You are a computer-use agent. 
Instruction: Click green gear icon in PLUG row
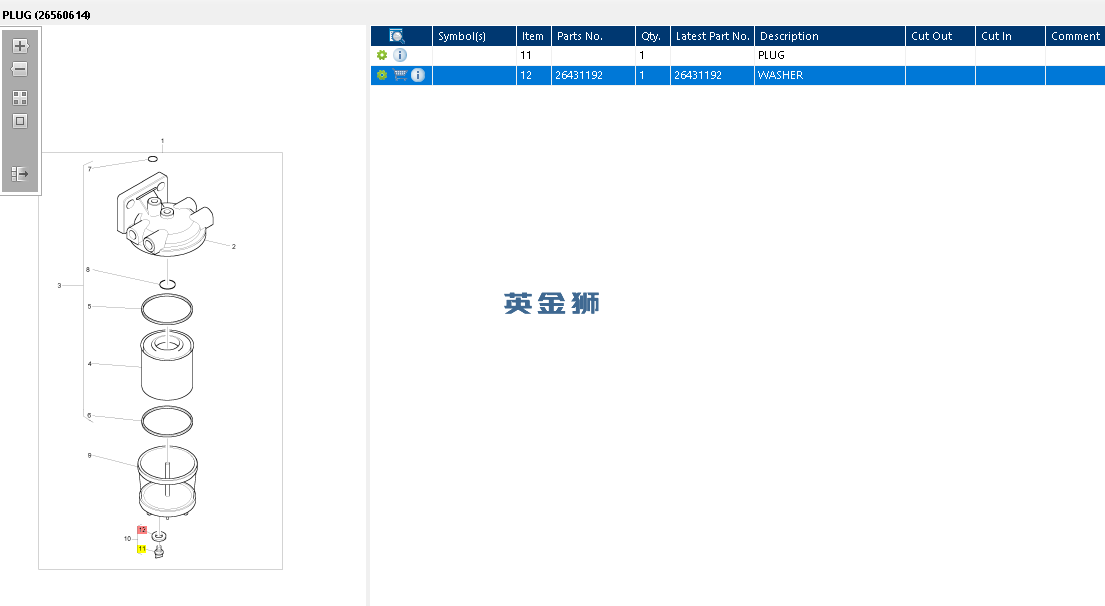click(x=382, y=55)
